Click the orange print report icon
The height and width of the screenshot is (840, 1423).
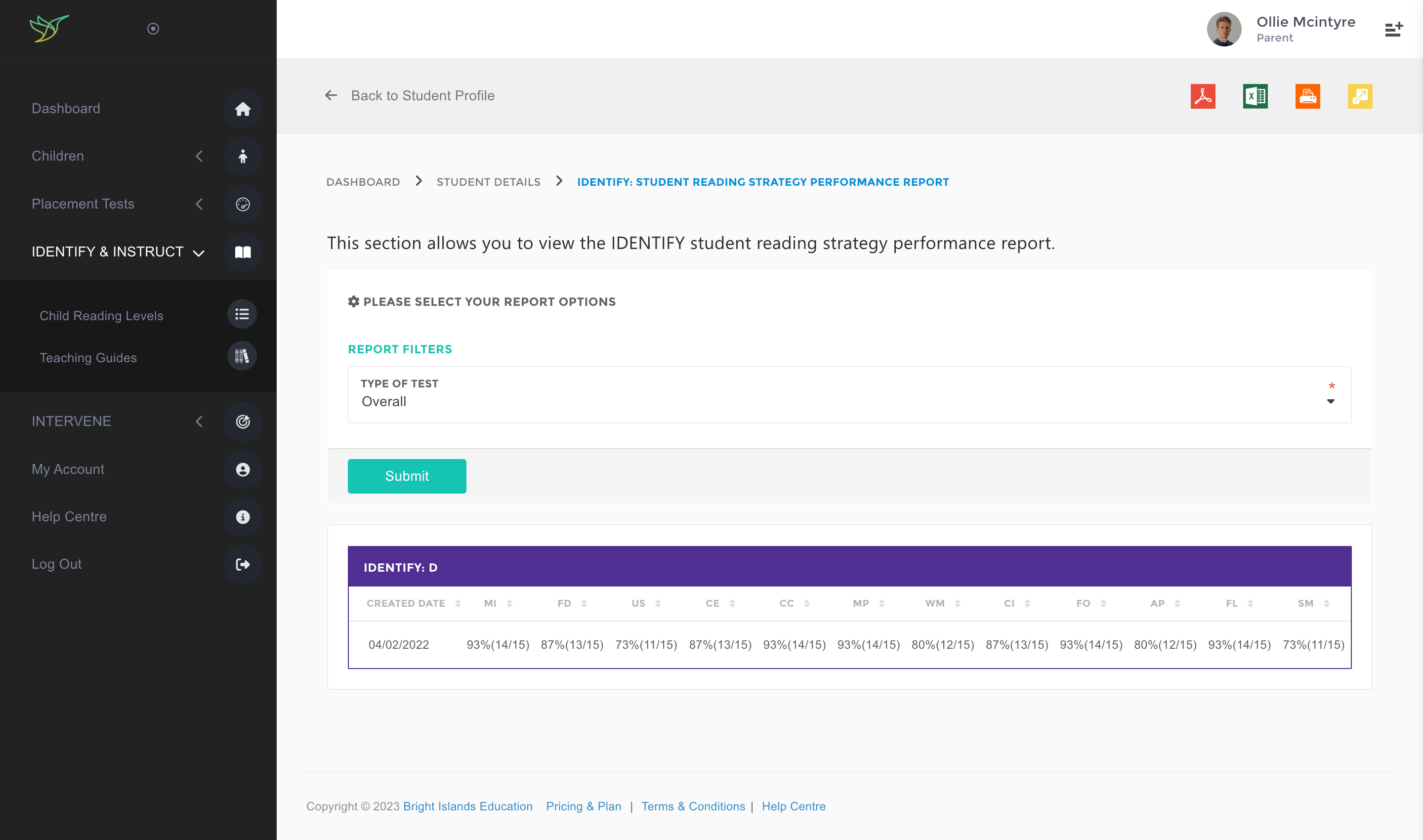click(x=1307, y=96)
